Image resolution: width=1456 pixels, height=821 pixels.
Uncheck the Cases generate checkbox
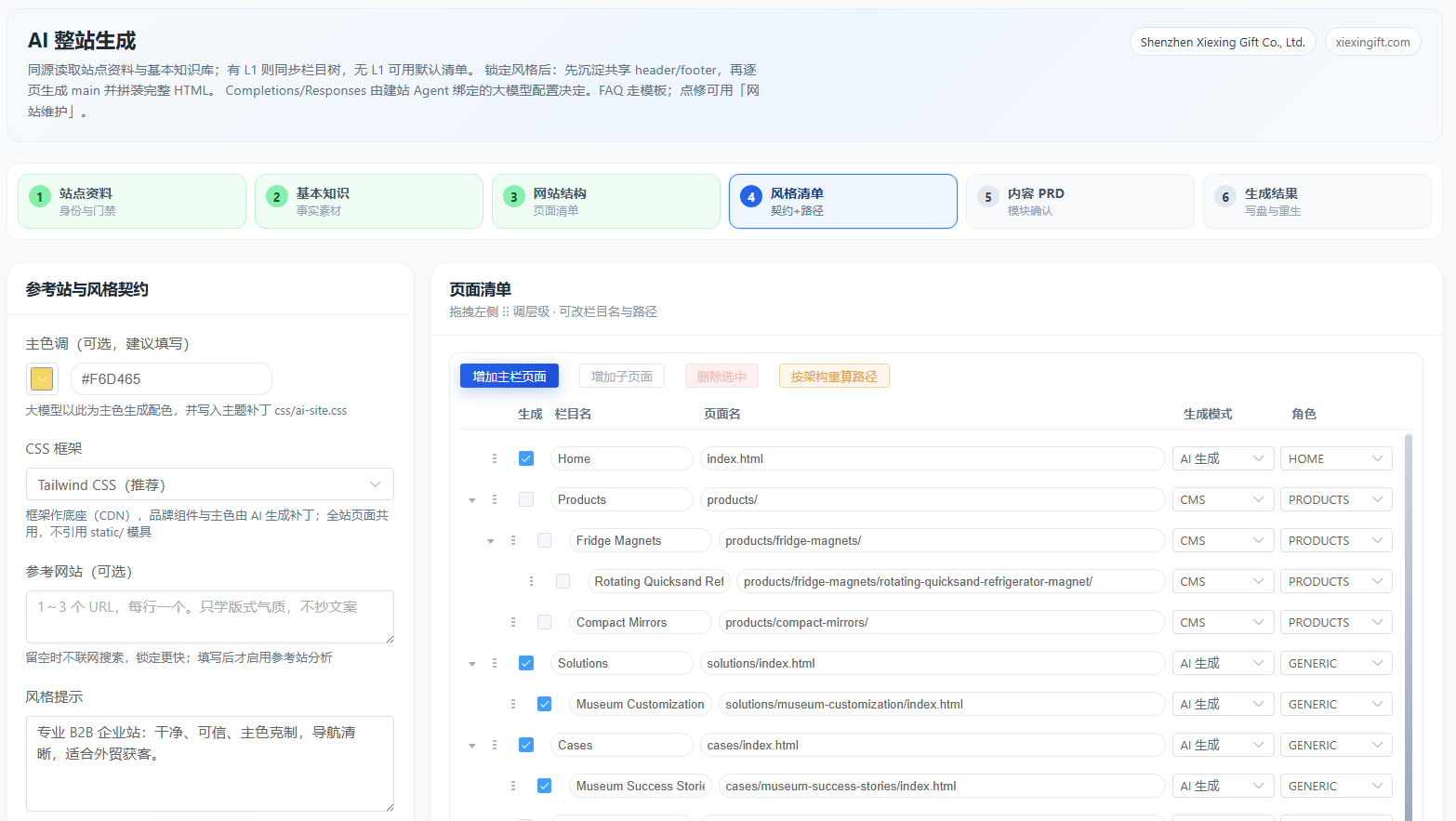point(526,745)
